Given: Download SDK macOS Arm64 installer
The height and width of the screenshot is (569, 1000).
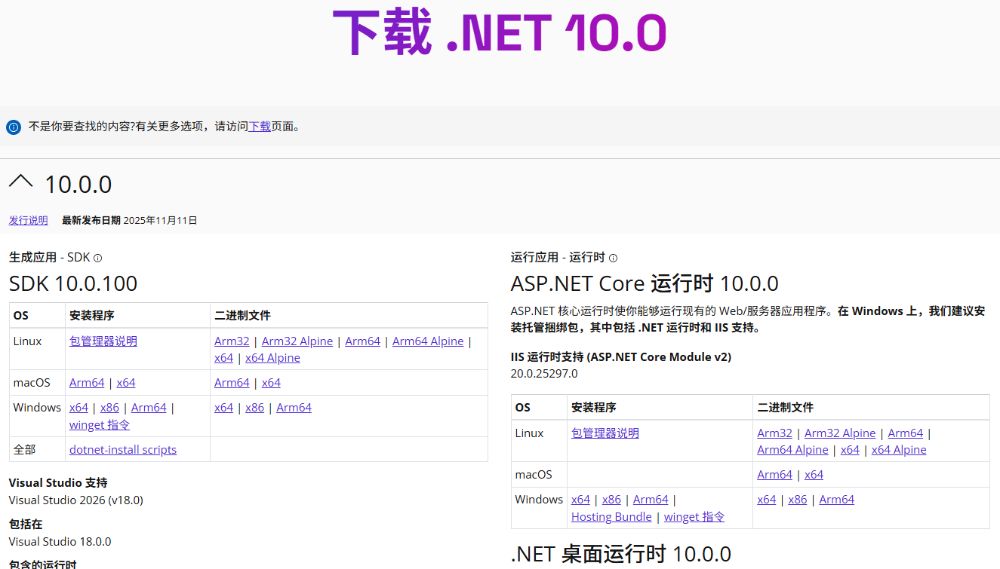Looking at the screenshot, I should tap(87, 383).
